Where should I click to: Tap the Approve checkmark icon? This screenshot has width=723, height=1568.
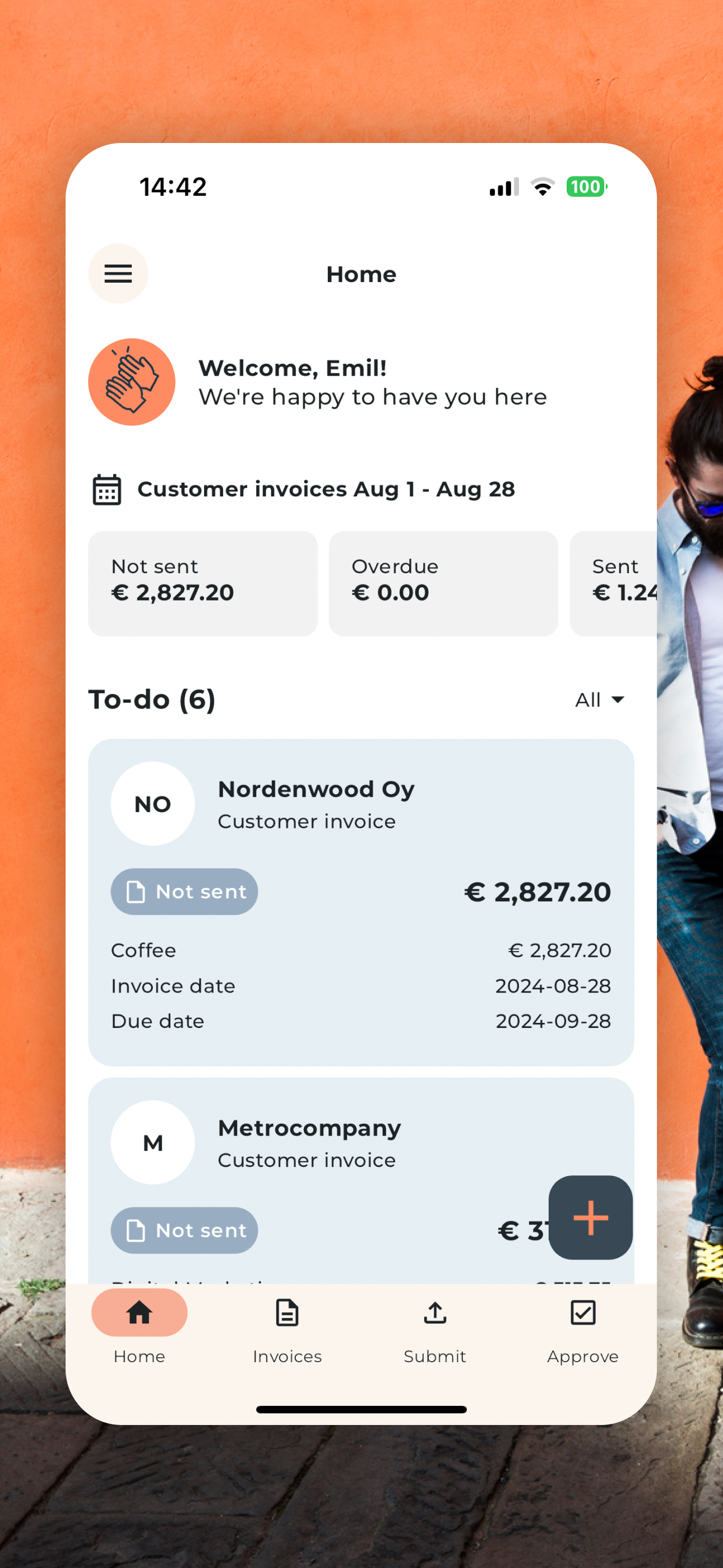point(582,1312)
